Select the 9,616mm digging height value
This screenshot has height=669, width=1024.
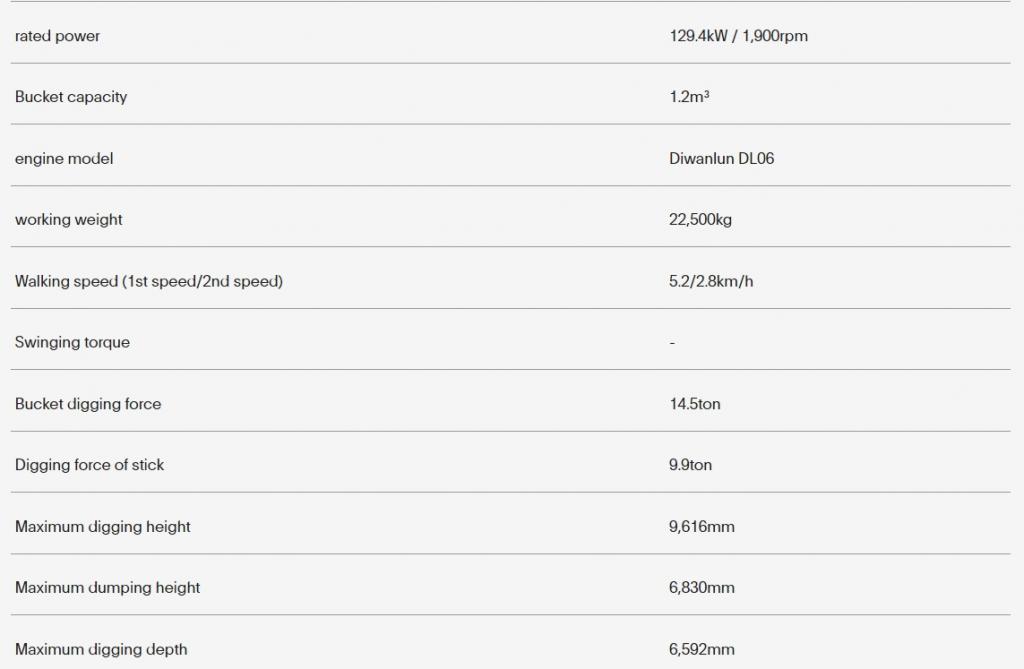click(702, 527)
